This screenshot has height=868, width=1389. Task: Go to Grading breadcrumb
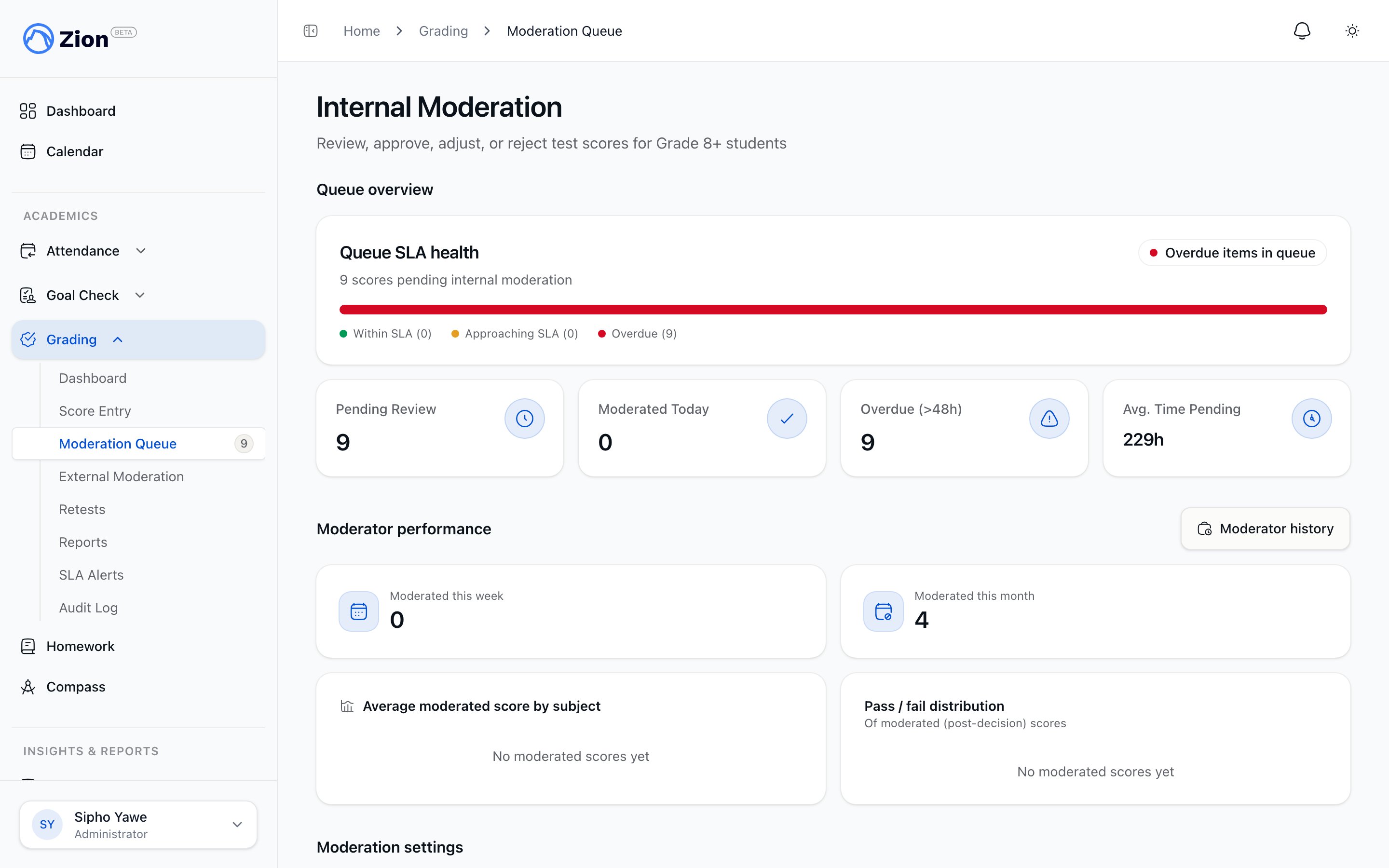point(444,31)
